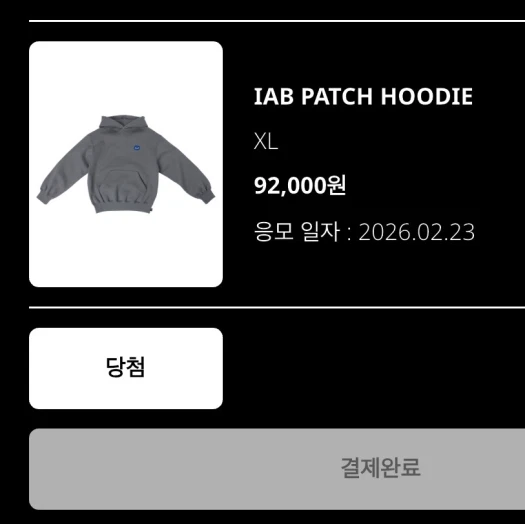The image size is (525, 524).
Task: Click the hoodie's bottom hem
Action: (x=125, y=206)
